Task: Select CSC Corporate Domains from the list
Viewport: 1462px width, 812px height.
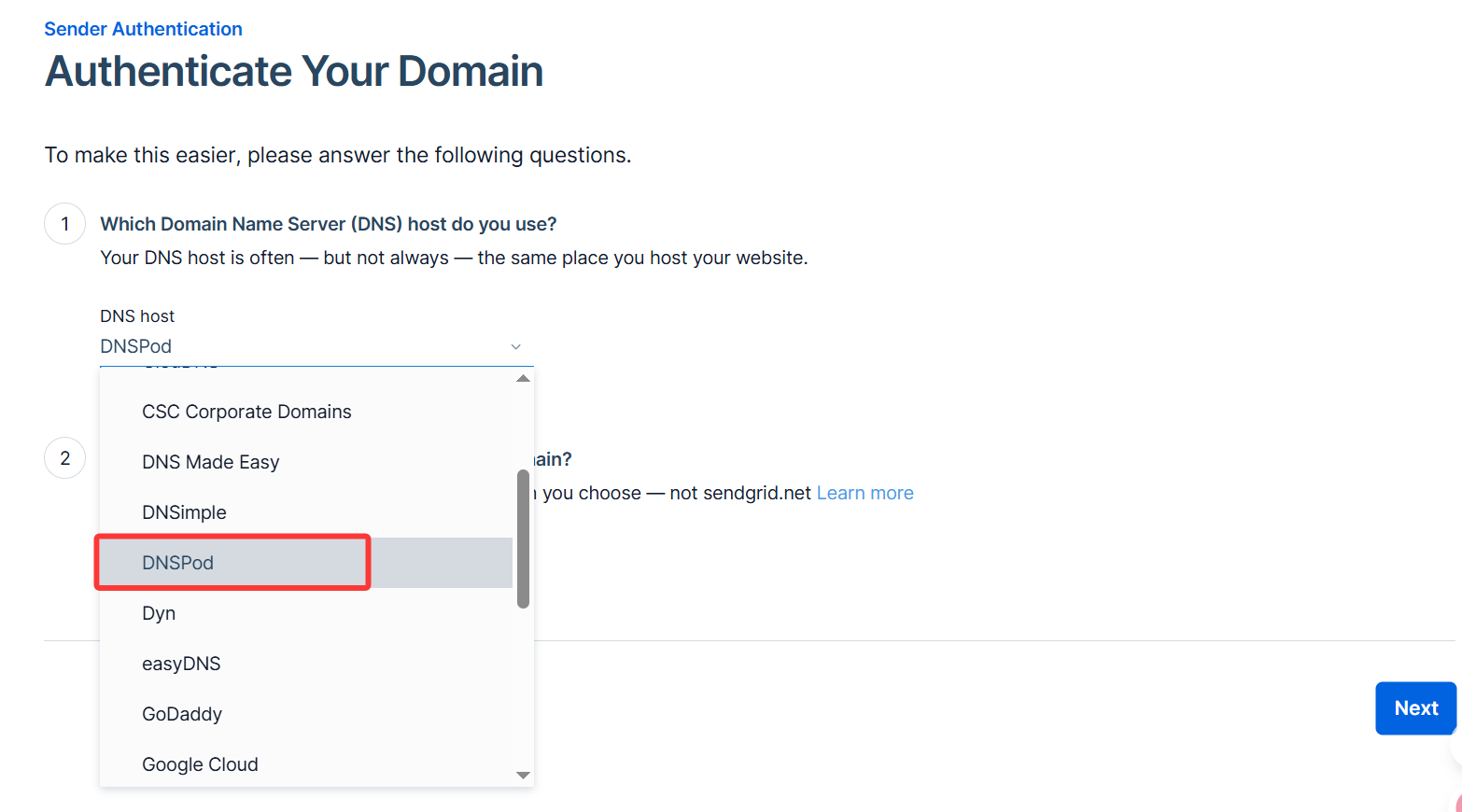Action: pos(246,413)
